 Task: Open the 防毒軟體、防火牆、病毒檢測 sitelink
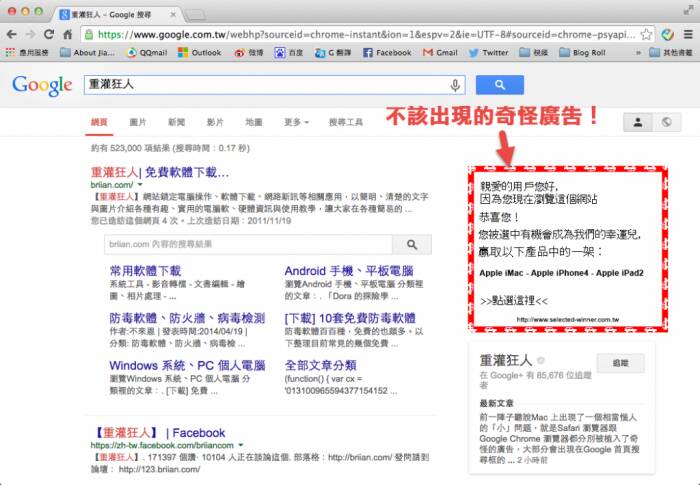click(x=187, y=318)
